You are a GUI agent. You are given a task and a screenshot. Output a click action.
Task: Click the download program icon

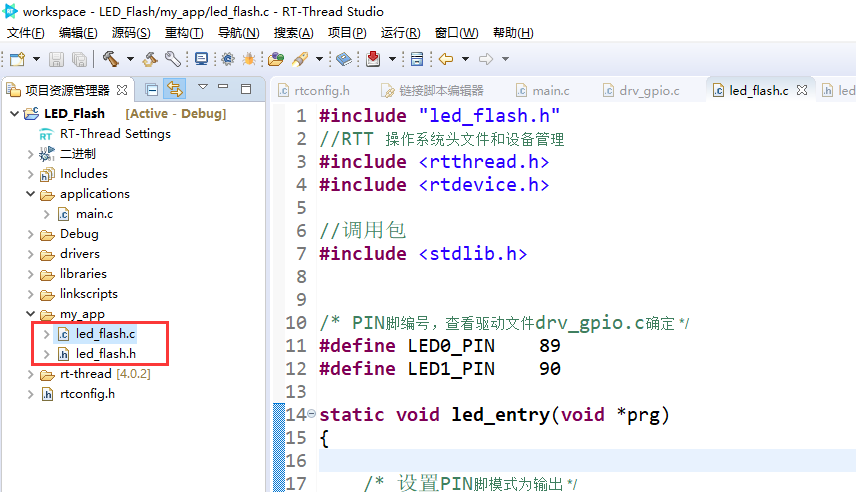[373, 59]
